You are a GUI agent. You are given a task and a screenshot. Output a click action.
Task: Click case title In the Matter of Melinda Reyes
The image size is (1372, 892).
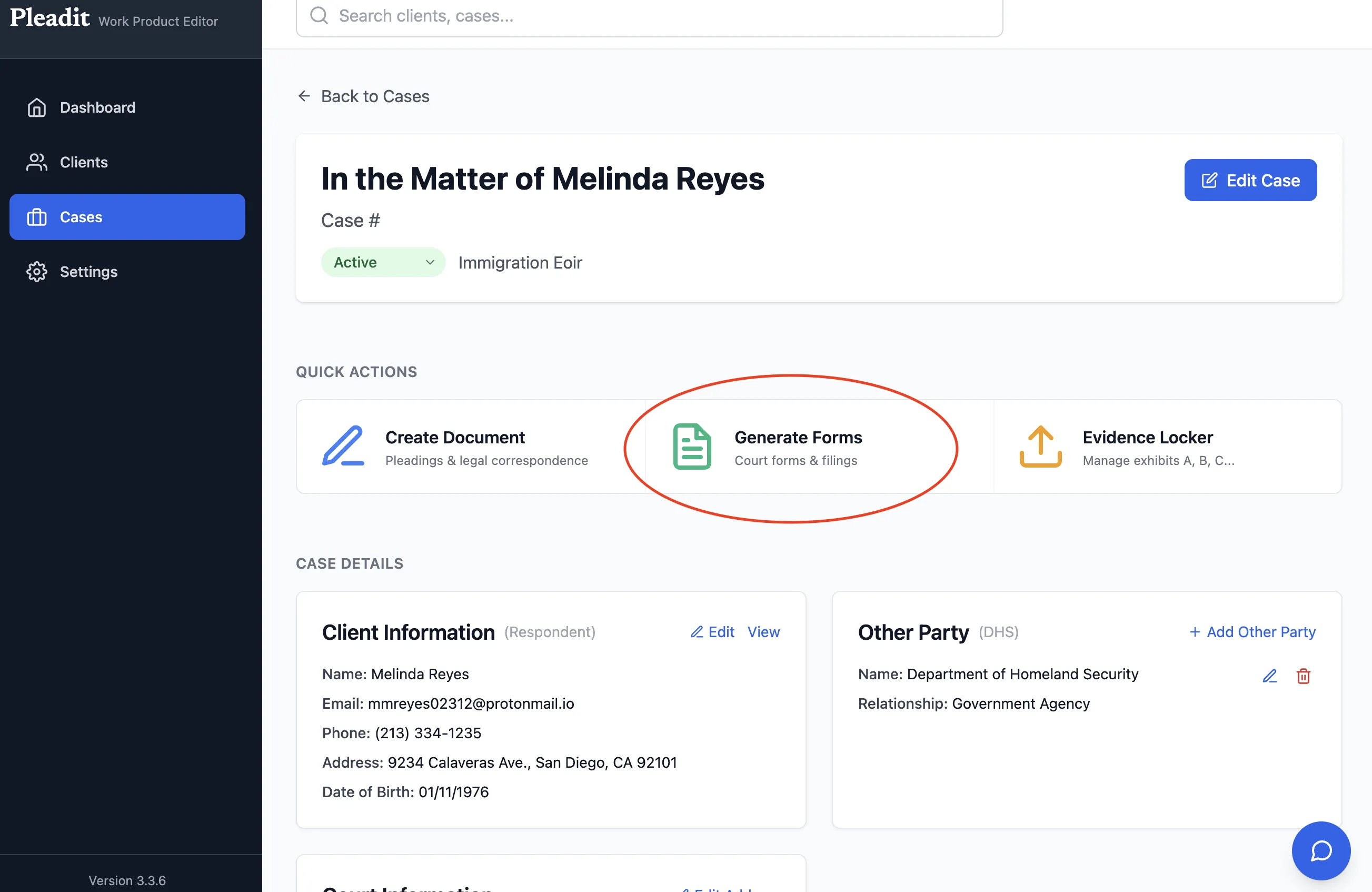point(542,178)
